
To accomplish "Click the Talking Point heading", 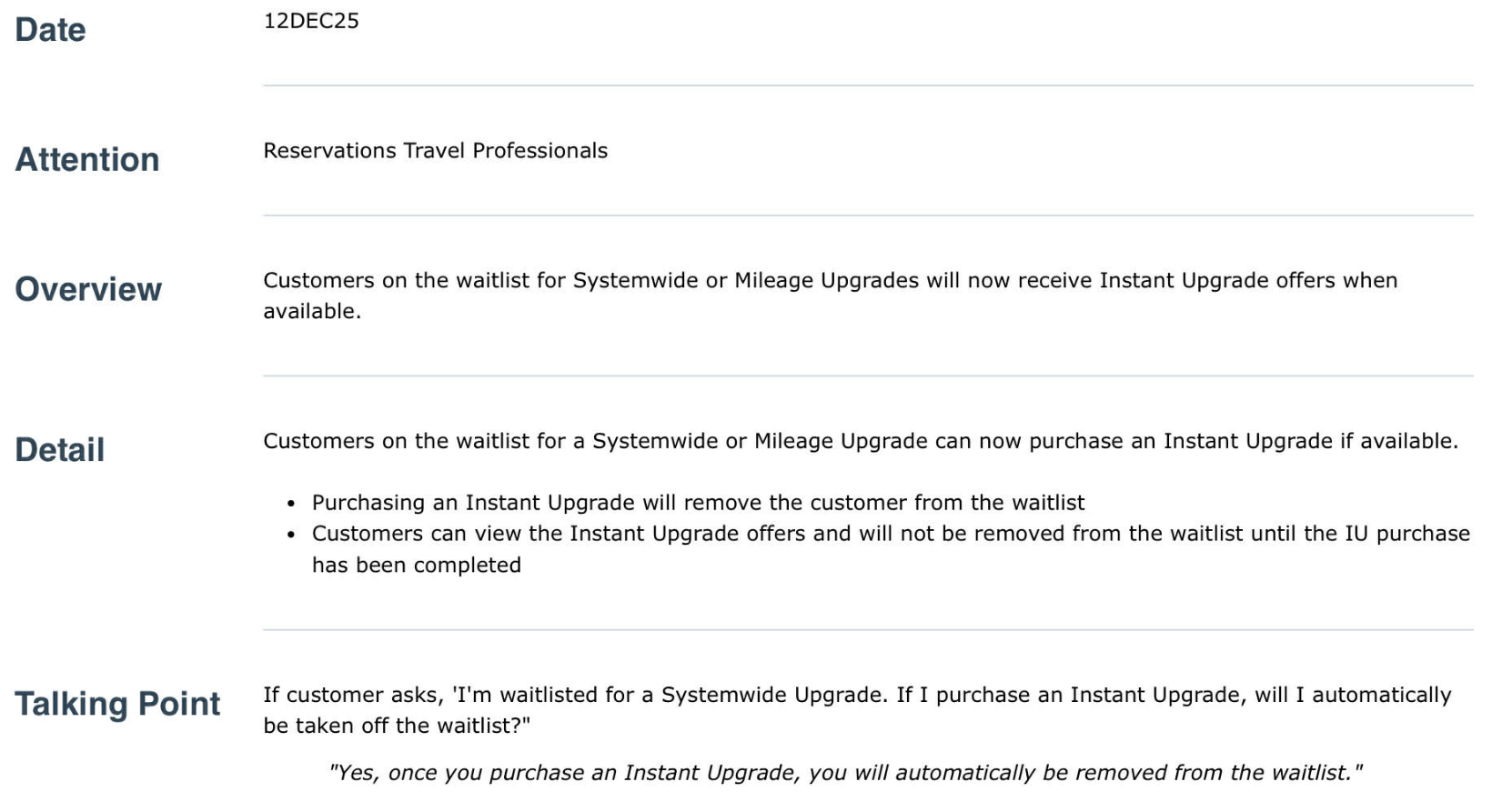I will tap(117, 704).
